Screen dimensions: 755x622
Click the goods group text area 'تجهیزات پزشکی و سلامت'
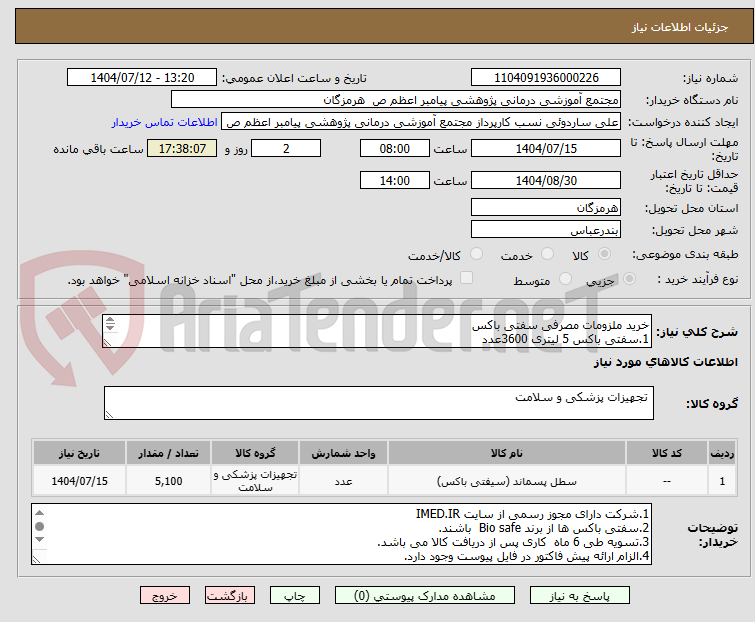[378, 403]
